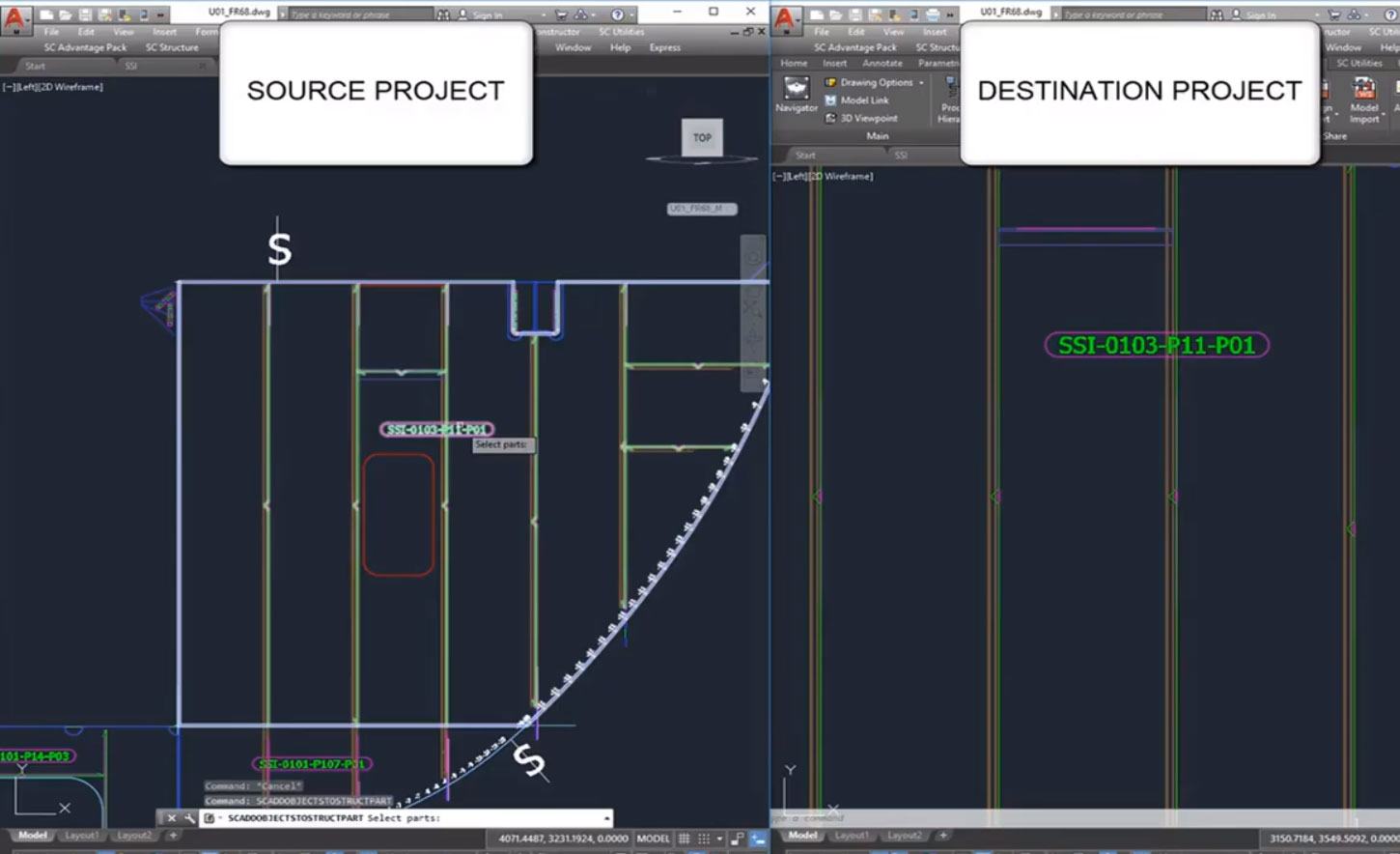Toggle the grid display in the status bar
Viewport: 1400px width, 854px height.
coord(686,839)
